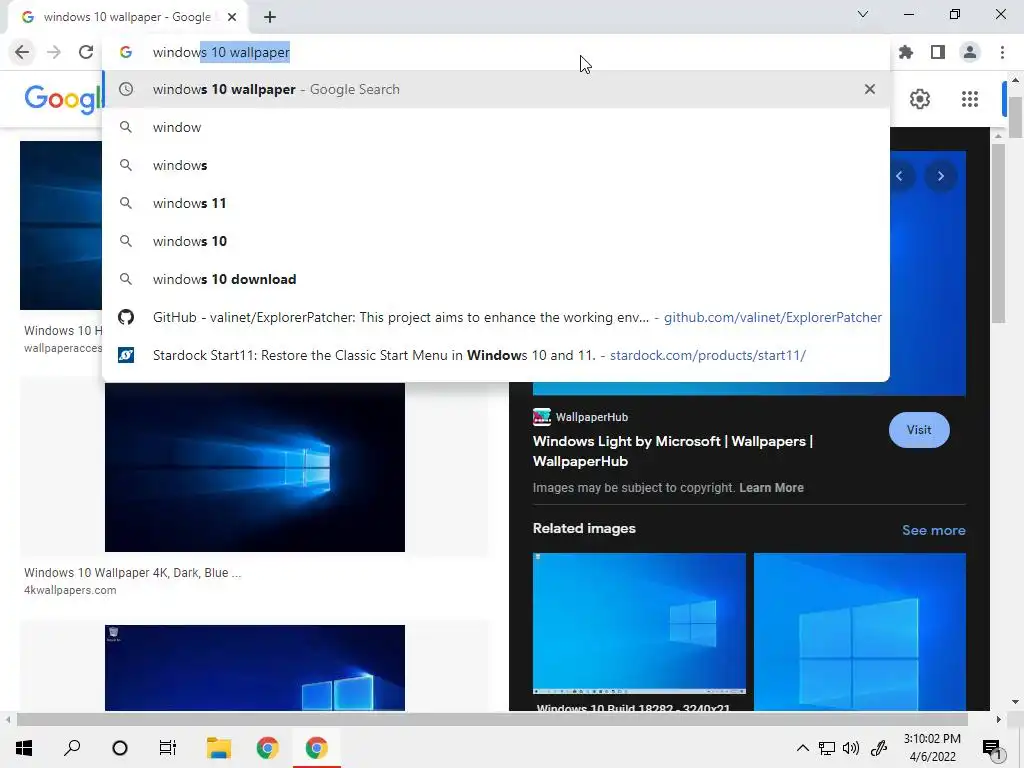Screen dimensions: 1024x768
Task: Select the 'windows' search suggestion
Action: (x=496, y=165)
